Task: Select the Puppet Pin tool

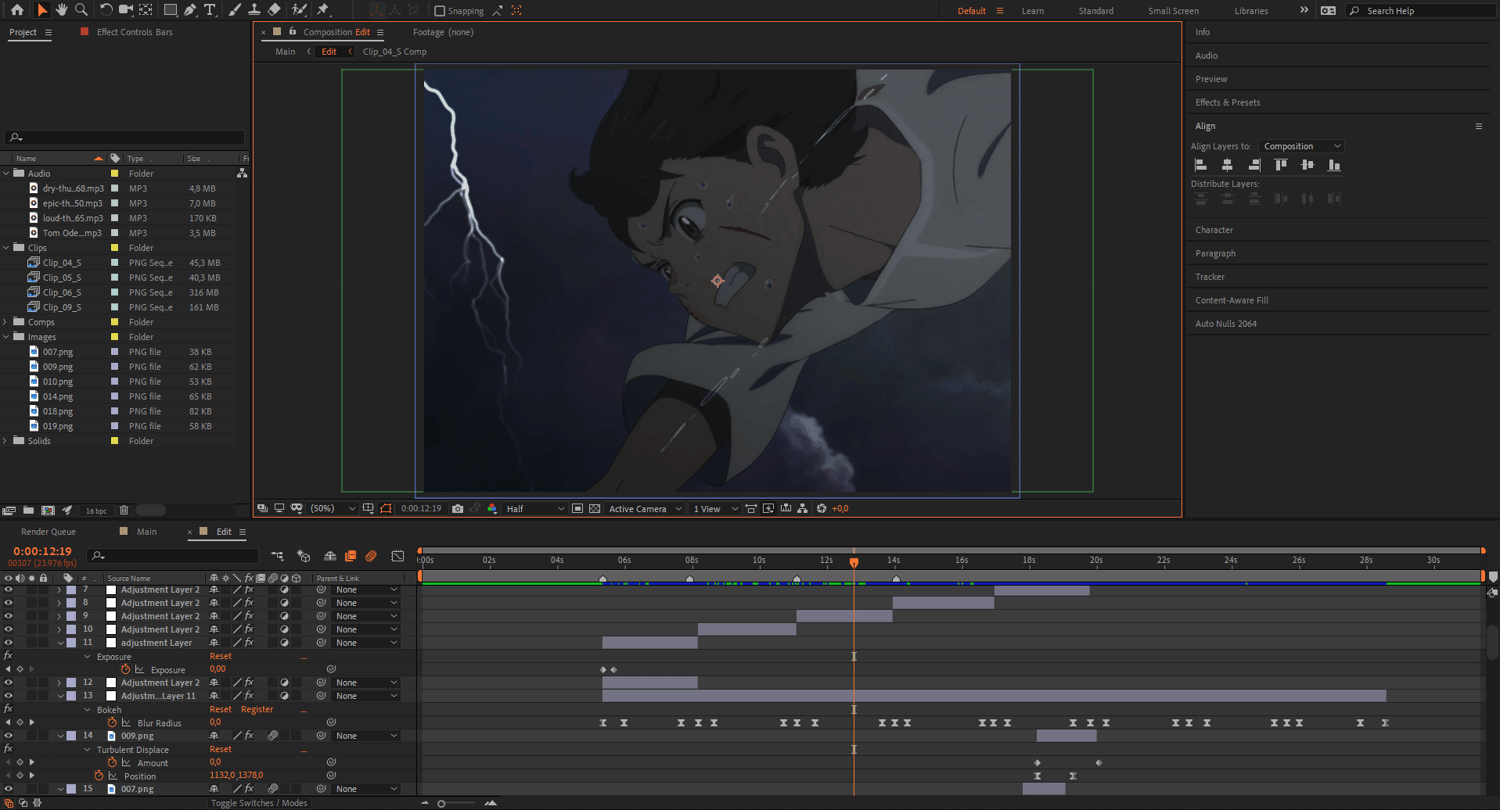Action: coord(323,10)
